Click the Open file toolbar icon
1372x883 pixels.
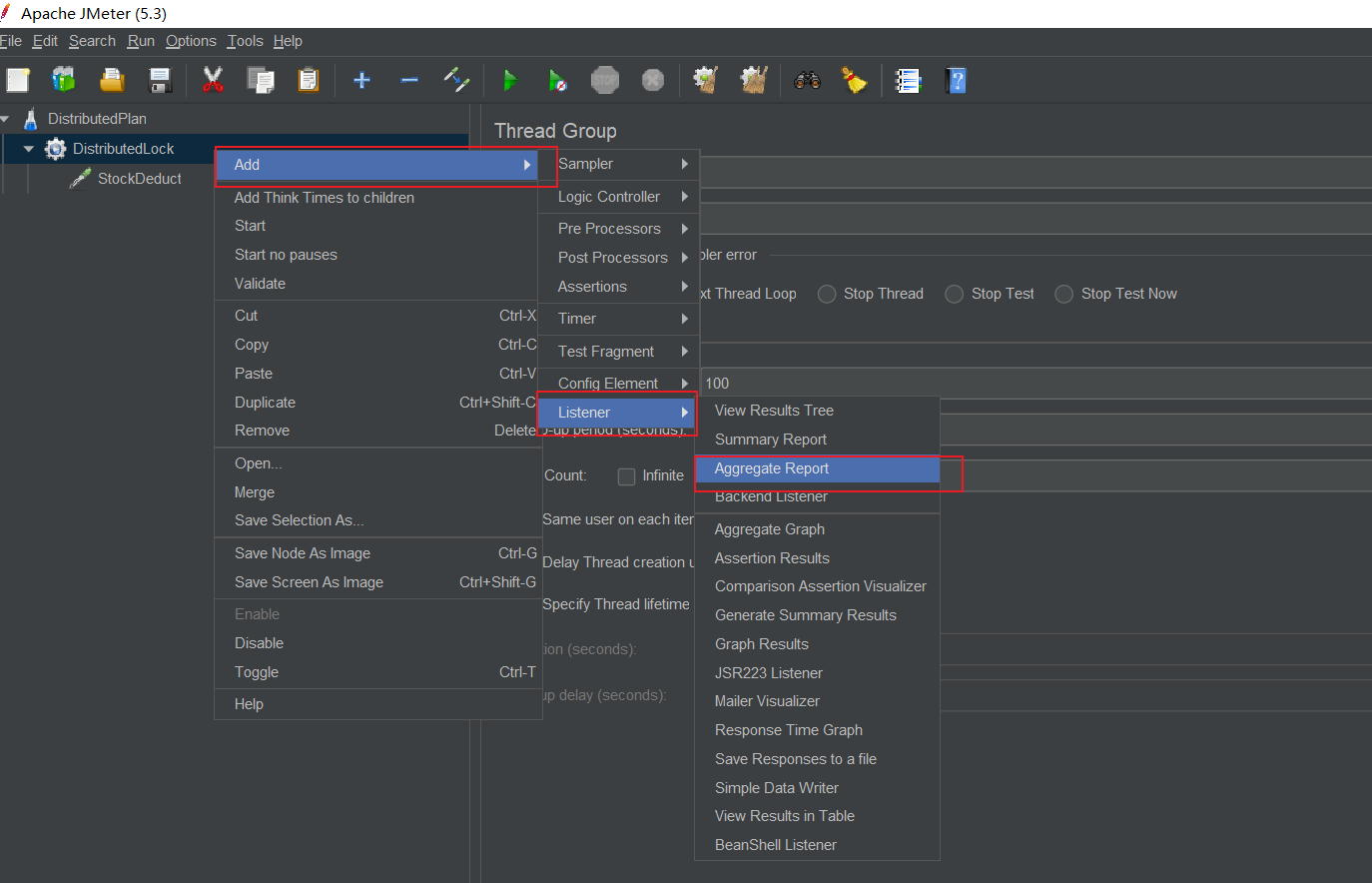pos(112,80)
